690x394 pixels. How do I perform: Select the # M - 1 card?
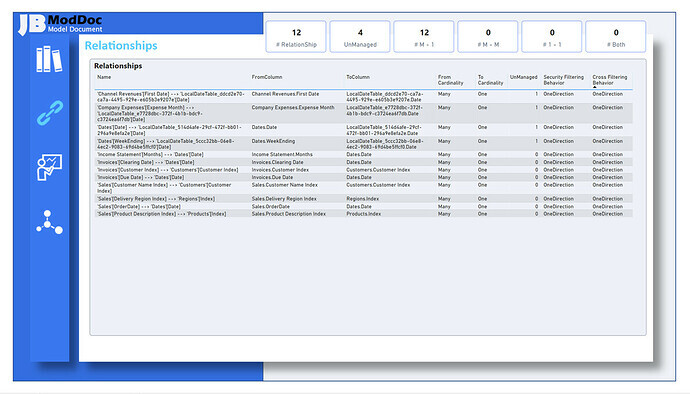pyautogui.click(x=424, y=37)
